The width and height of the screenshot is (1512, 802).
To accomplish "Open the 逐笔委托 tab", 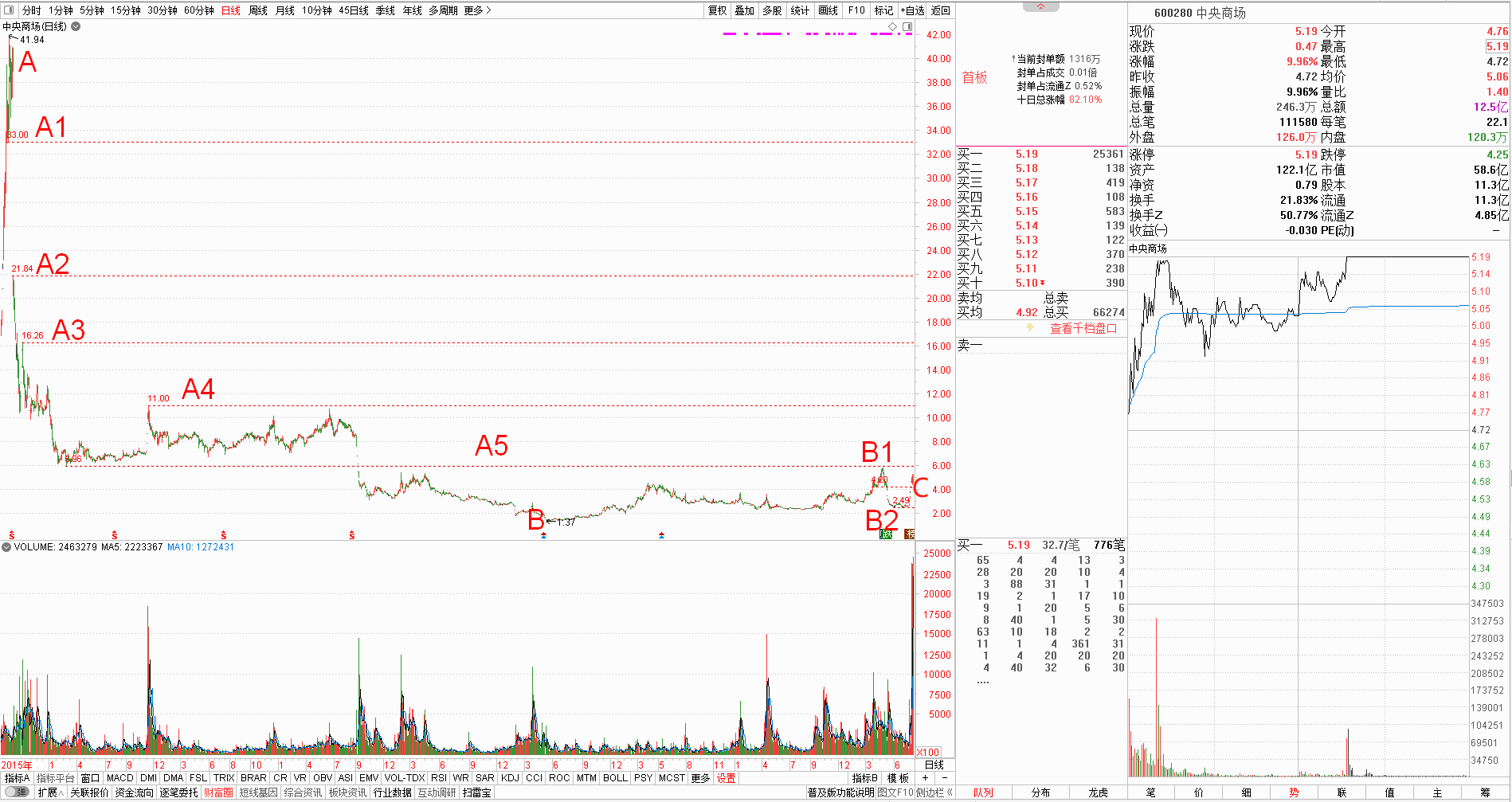I will click(178, 792).
